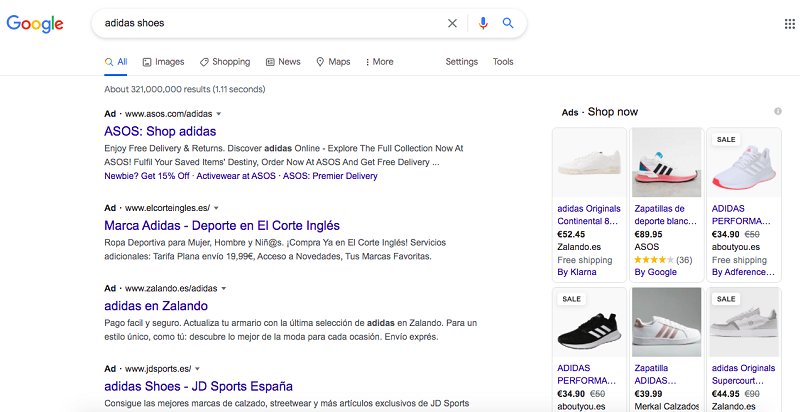Open Marca Adidas - Deporte en El Corte Inglés
The height and width of the screenshot is (412, 800).
(x=222, y=225)
